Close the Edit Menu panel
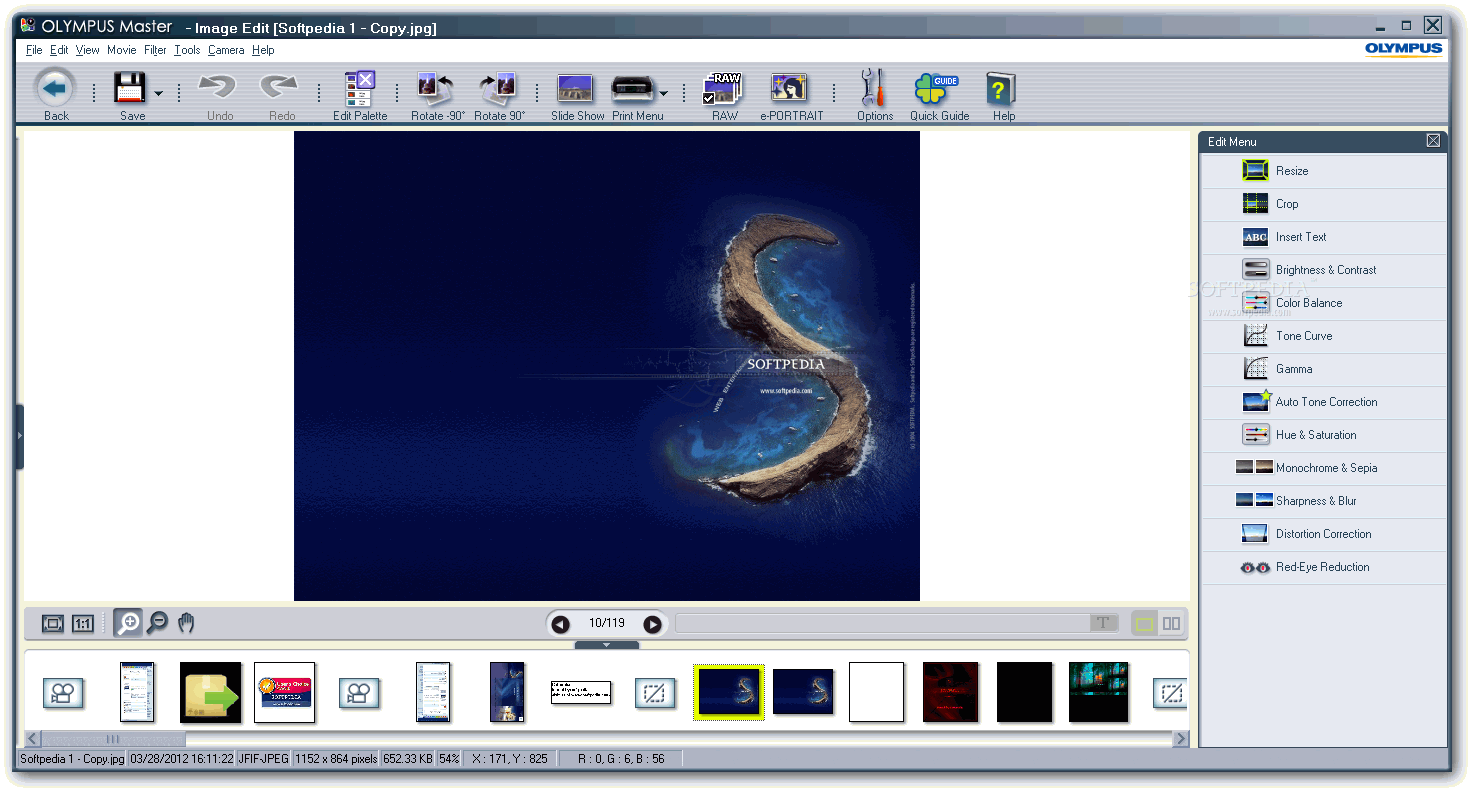Viewport: 1472px width, 792px height. (x=1433, y=141)
